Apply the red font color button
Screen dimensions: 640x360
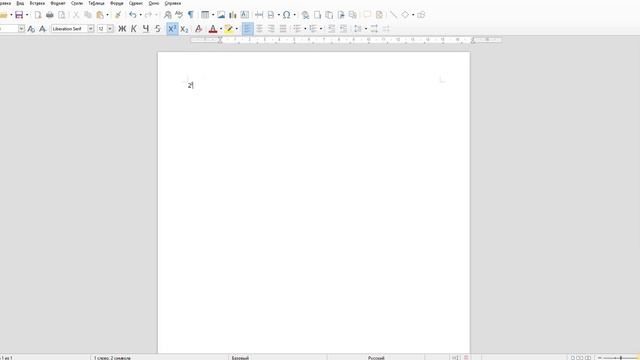(213, 29)
